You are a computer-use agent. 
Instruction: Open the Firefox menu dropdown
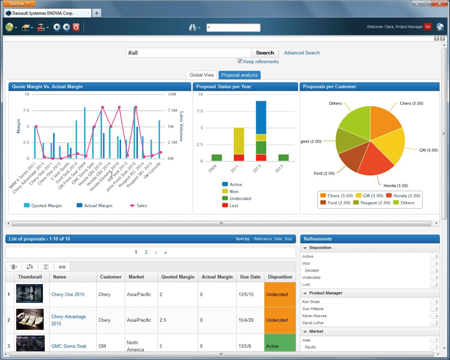tap(19, 3)
